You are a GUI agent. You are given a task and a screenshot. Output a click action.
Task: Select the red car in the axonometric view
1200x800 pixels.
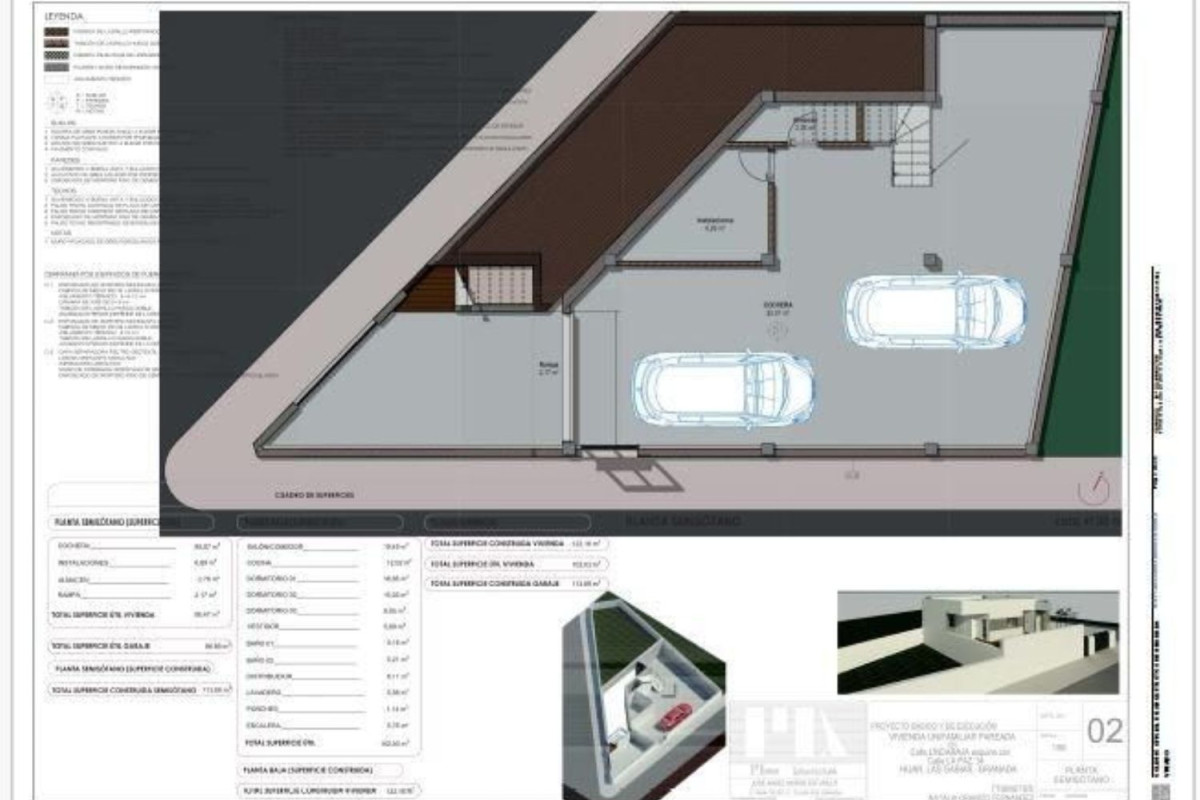point(676,716)
